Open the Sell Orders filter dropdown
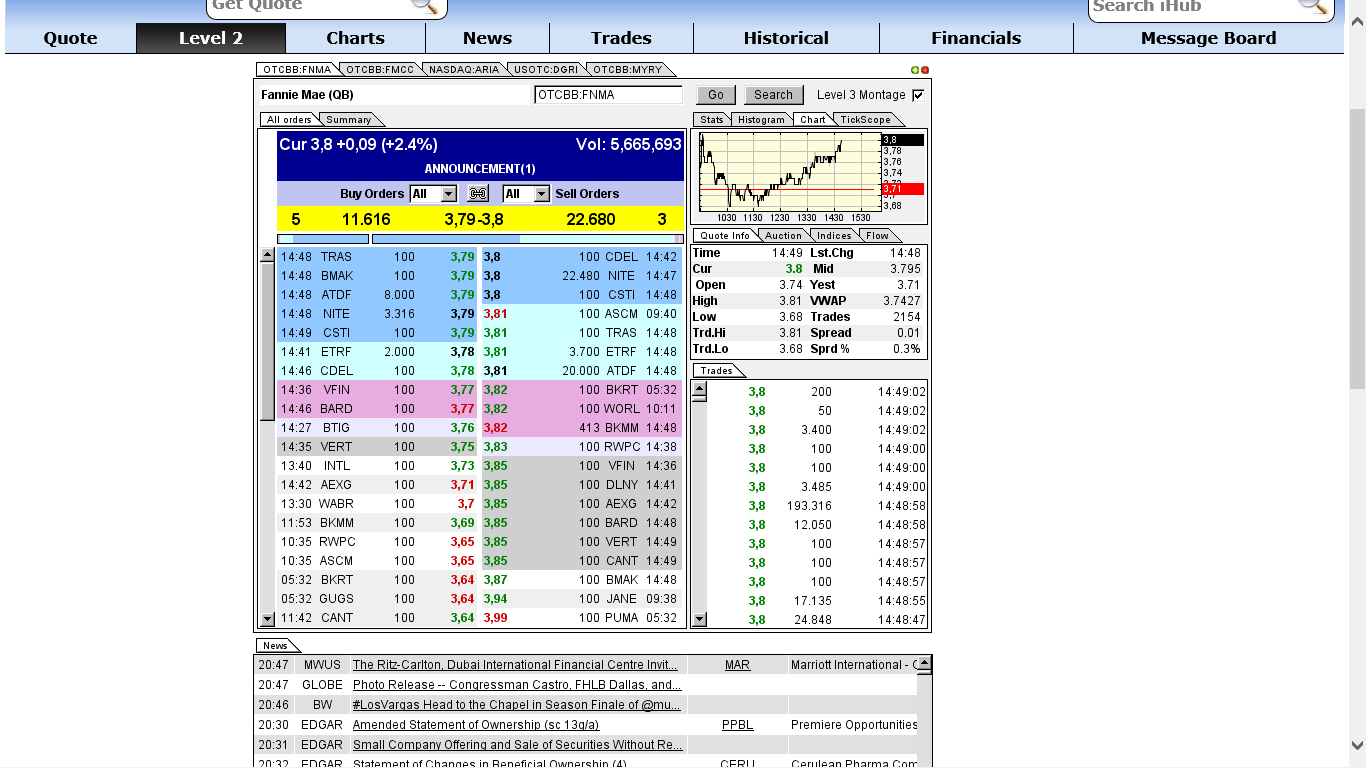This screenshot has height=768, width=1366. [539, 193]
